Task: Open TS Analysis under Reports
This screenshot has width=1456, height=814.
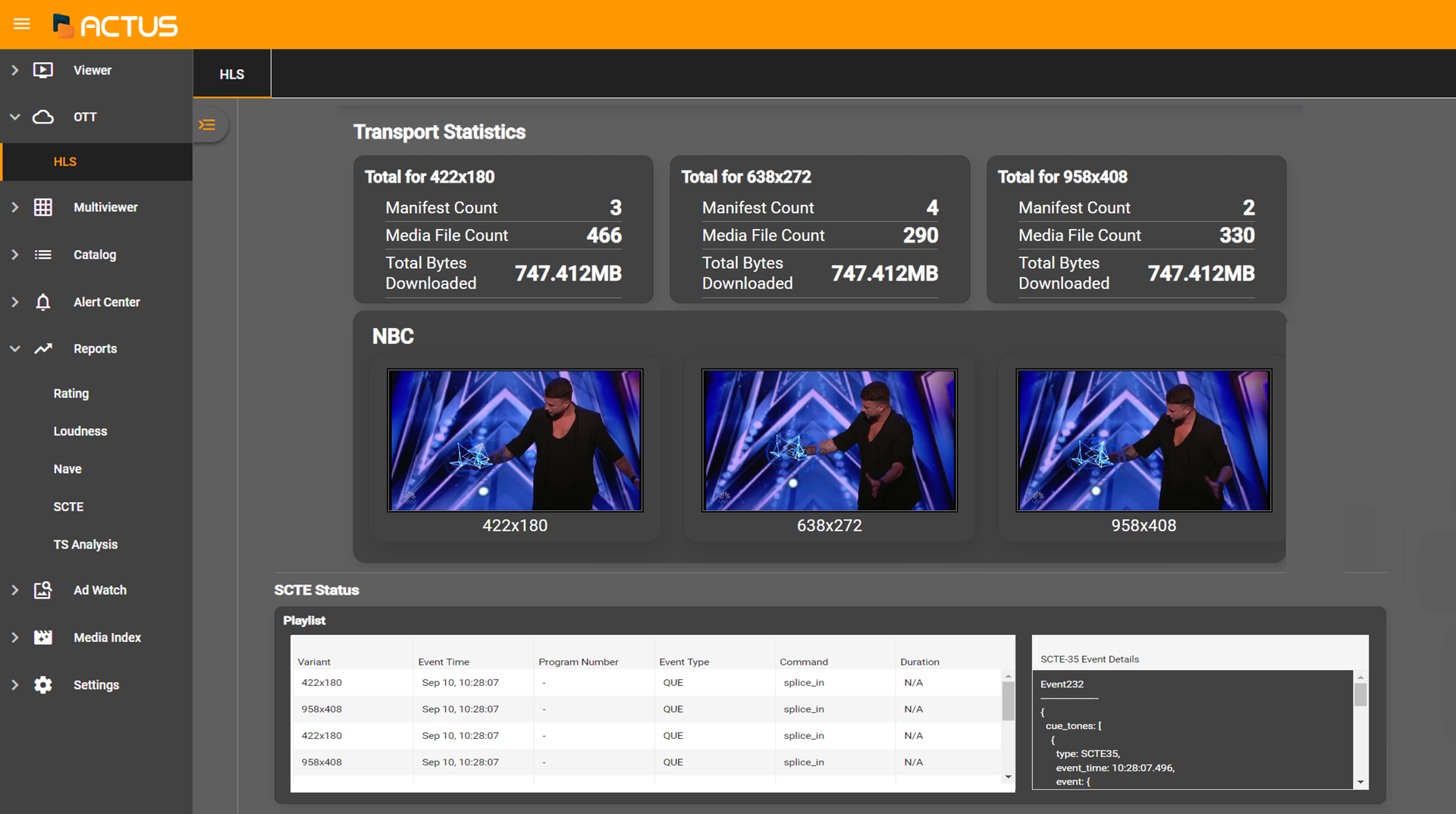Action: pos(85,544)
